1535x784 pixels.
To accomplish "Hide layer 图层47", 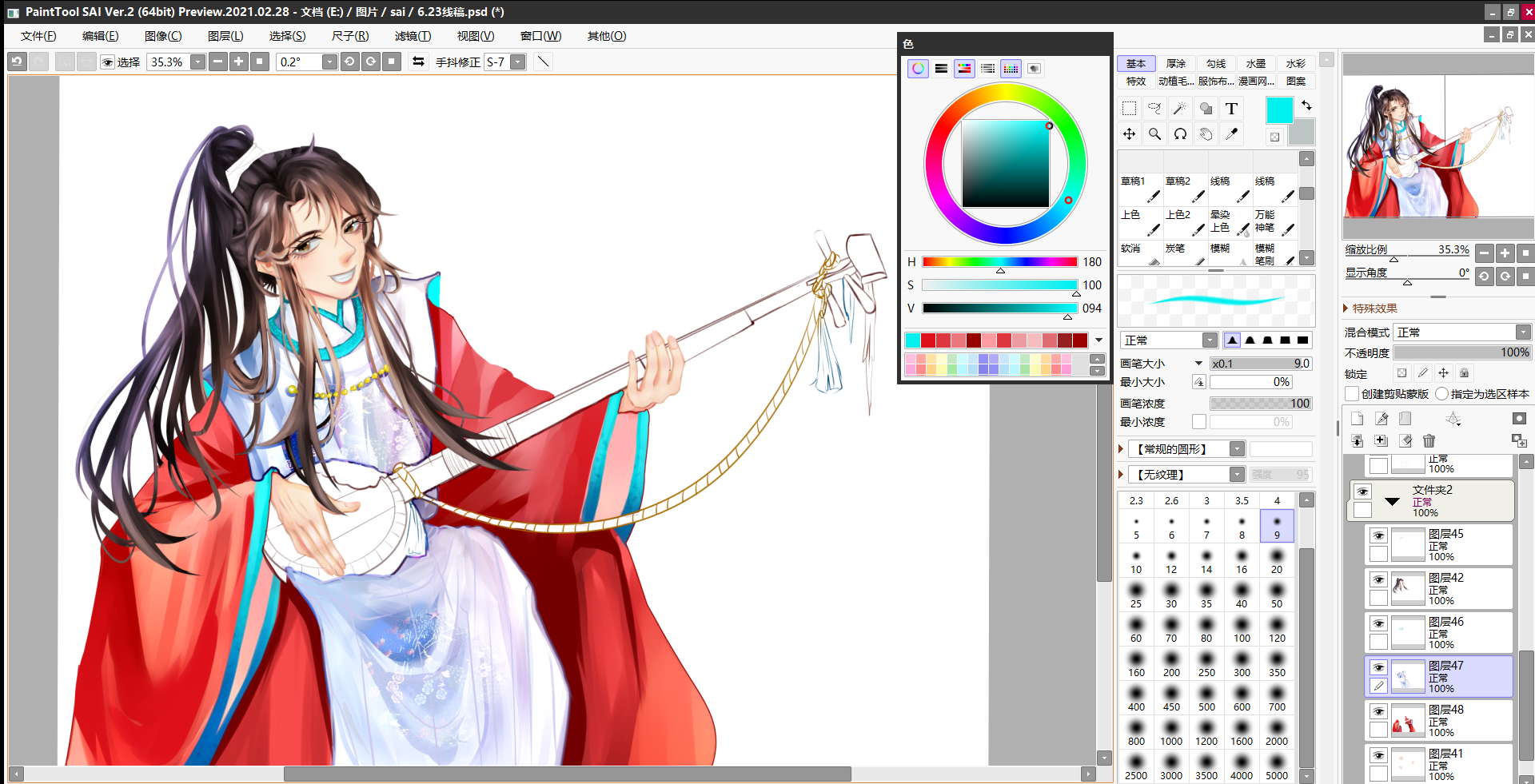I will point(1378,667).
